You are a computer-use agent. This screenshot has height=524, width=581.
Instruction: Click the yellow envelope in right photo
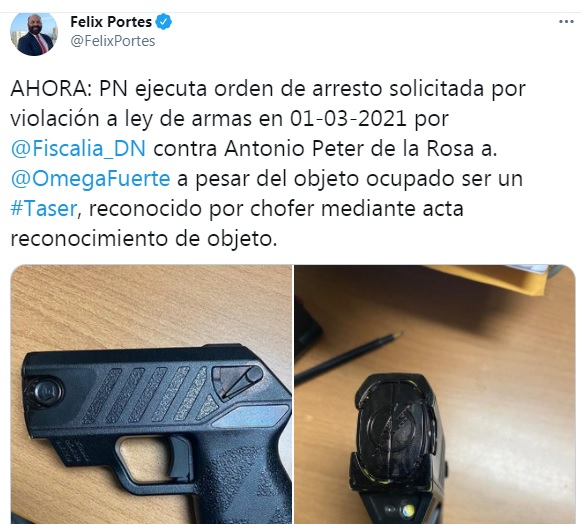[x=489, y=279]
